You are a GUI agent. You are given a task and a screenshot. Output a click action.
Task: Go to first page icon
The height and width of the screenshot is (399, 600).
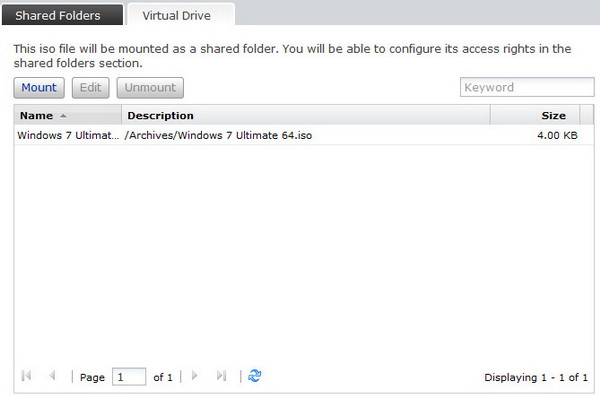point(26,376)
